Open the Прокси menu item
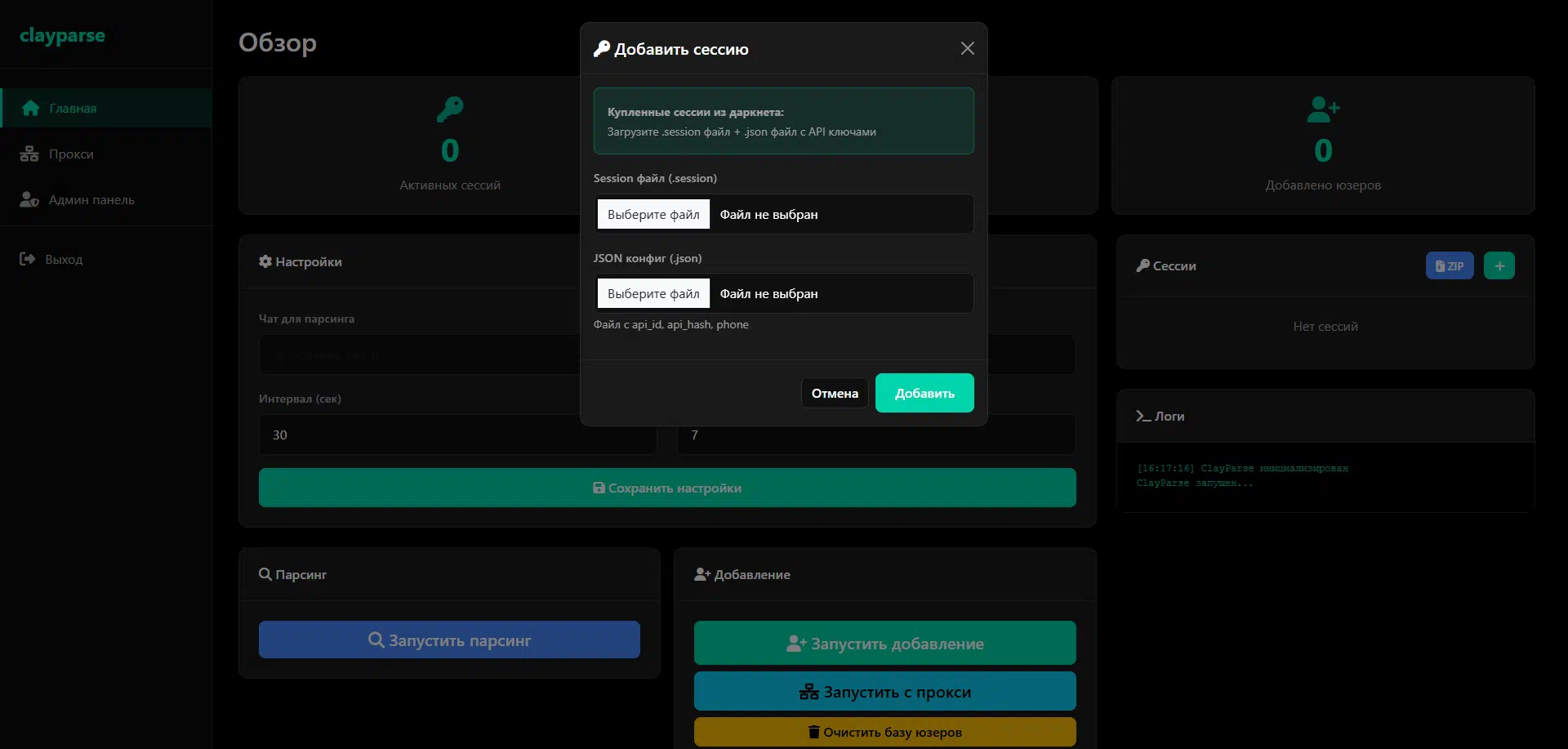The width and height of the screenshot is (1568, 749). coord(71,154)
